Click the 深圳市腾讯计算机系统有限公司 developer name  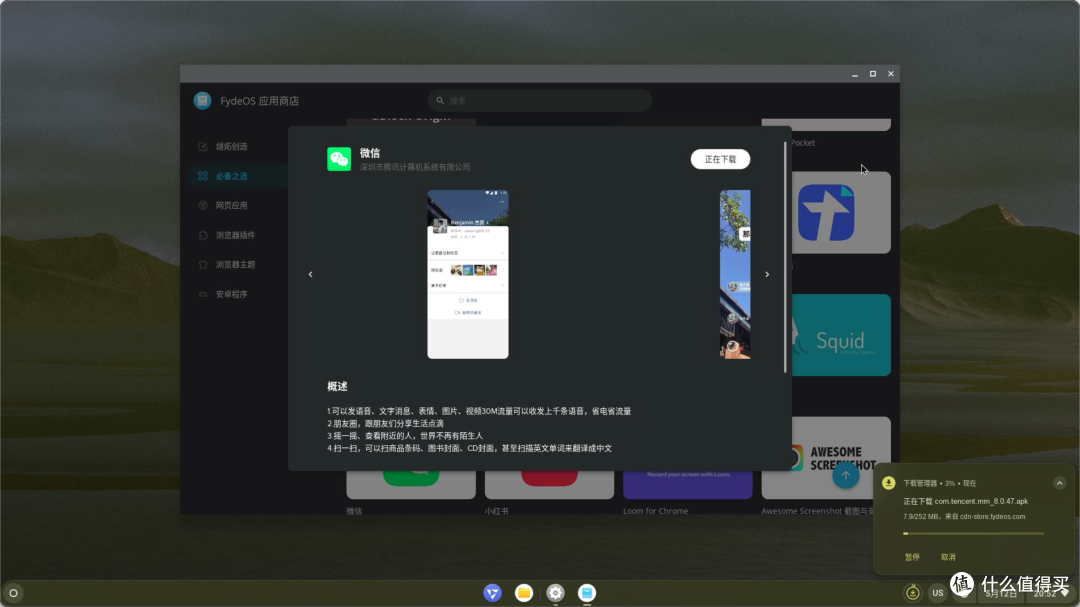(415, 167)
